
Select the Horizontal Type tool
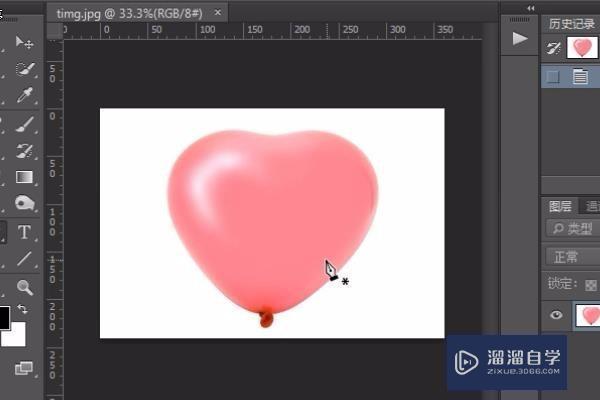pos(24,232)
